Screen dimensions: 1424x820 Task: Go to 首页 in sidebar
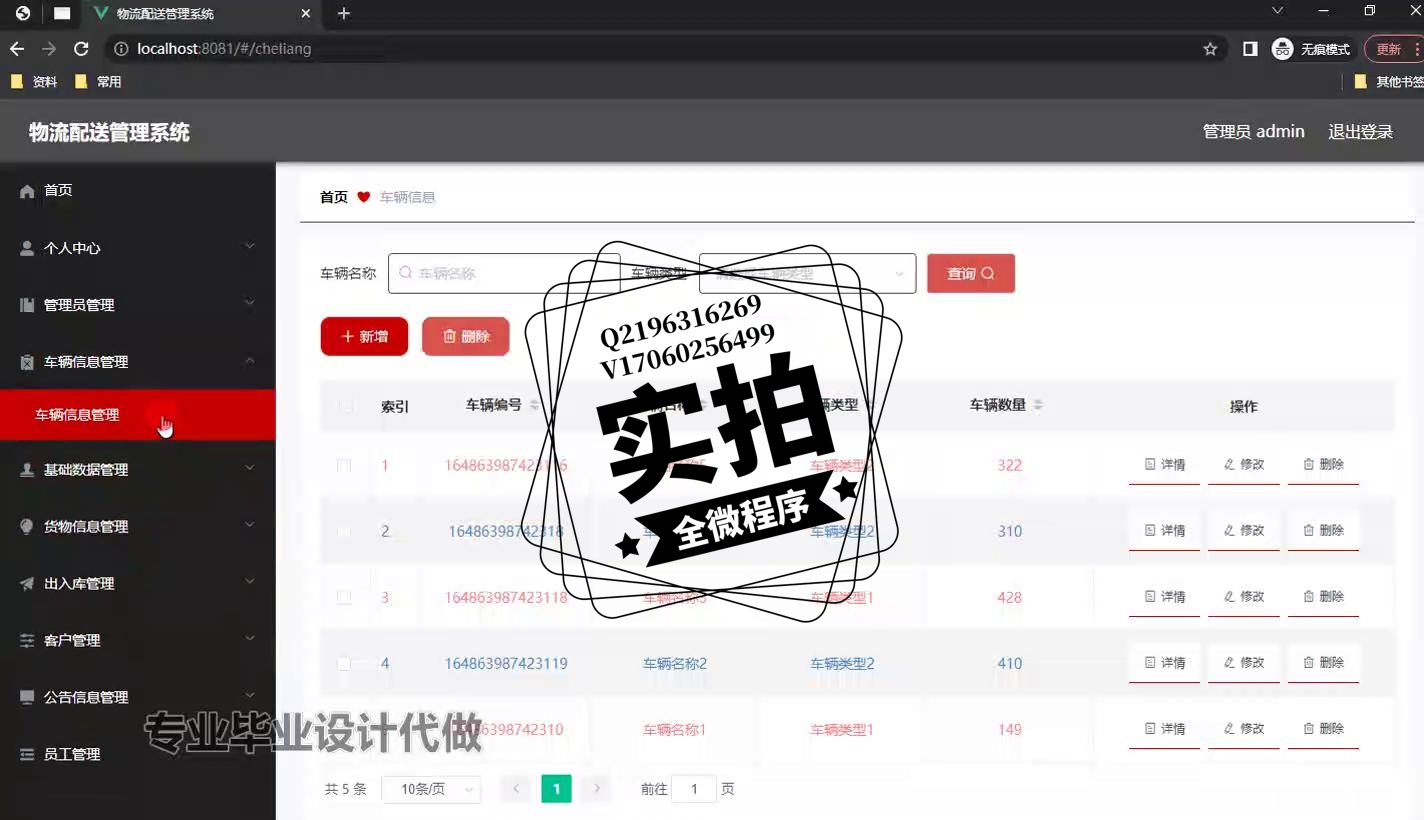pos(138,190)
